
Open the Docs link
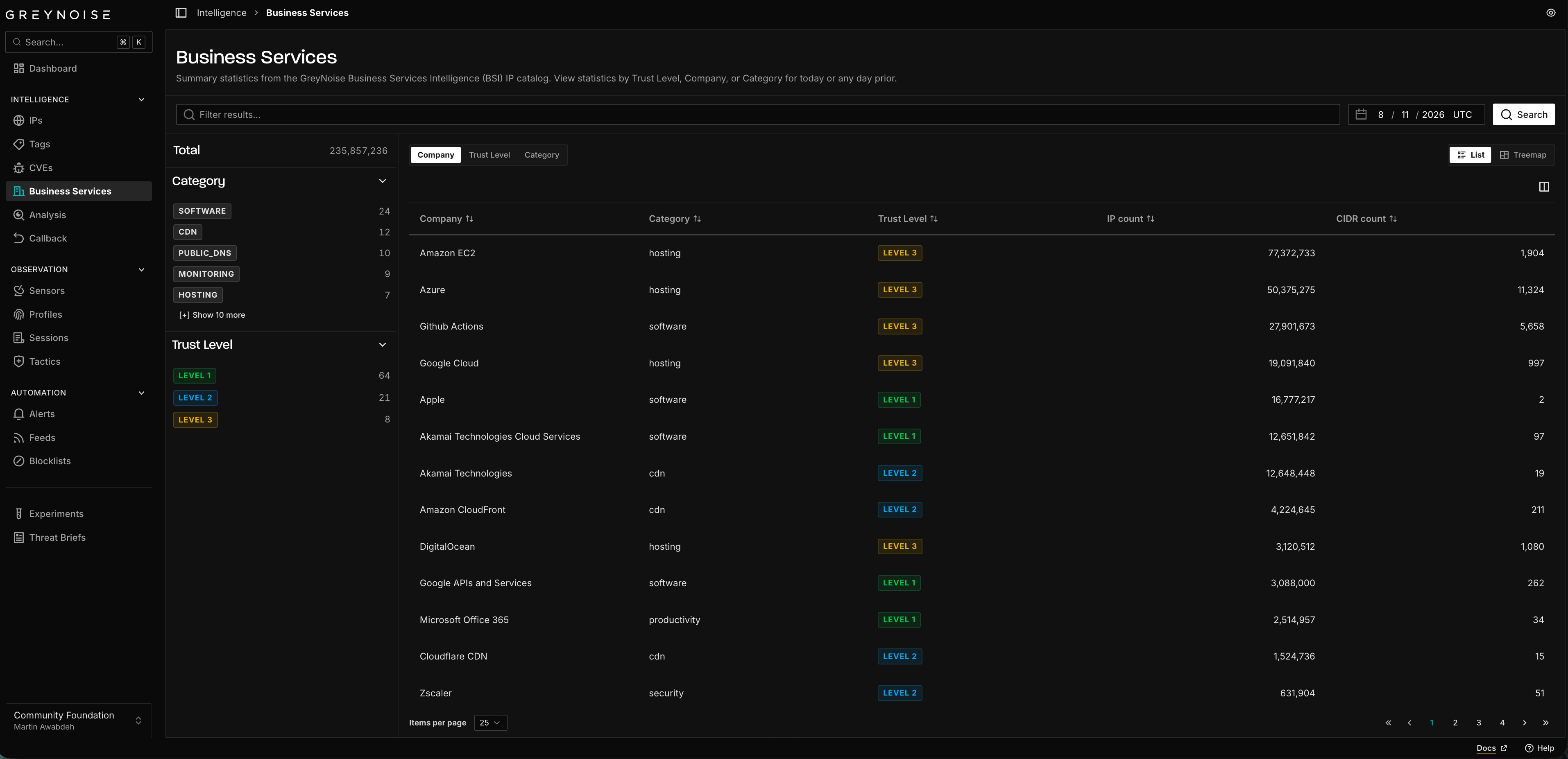[x=1491, y=748]
